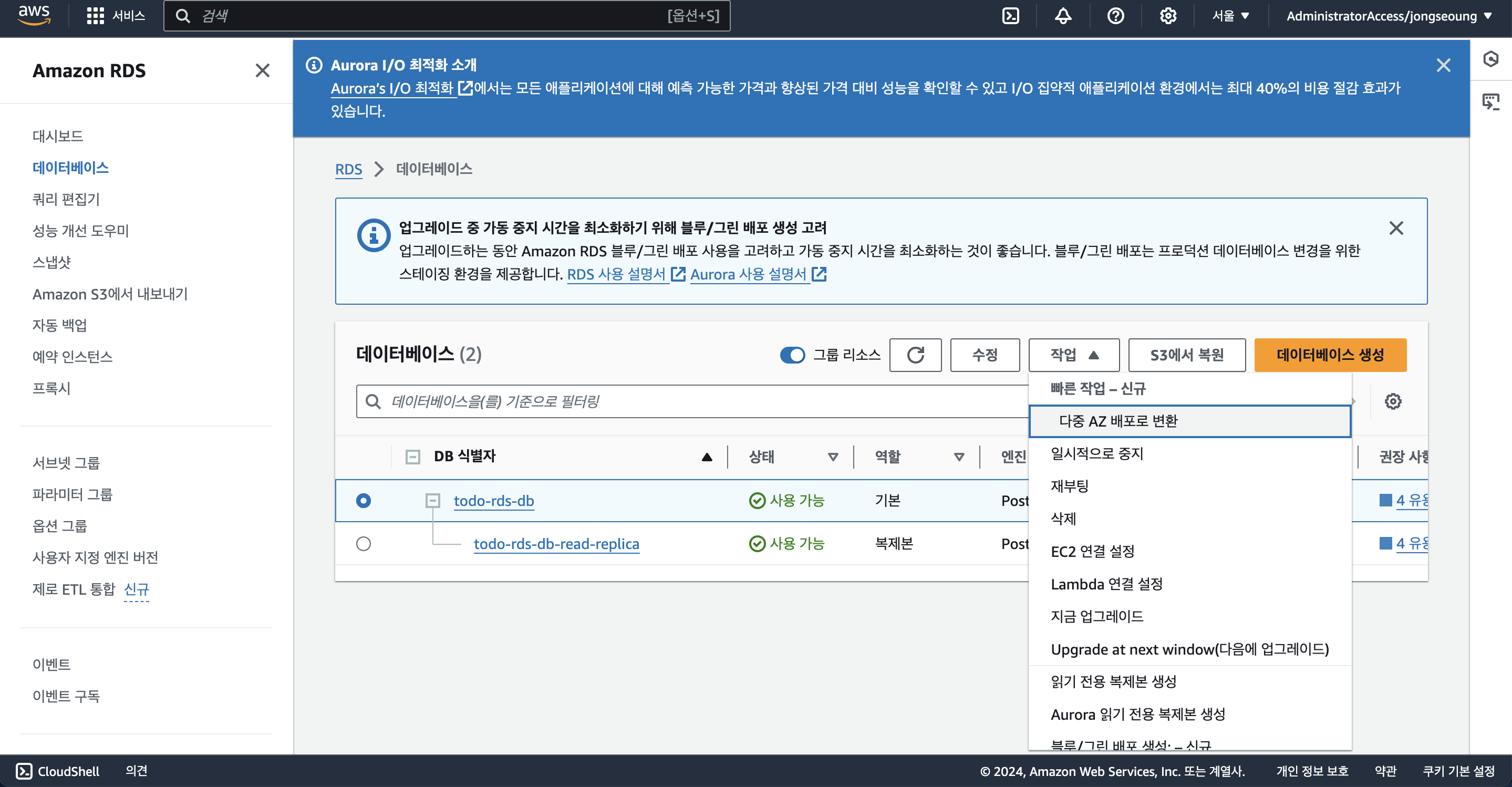Toggle the group resources switch
This screenshot has width=1512, height=787.
pyautogui.click(x=792, y=355)
